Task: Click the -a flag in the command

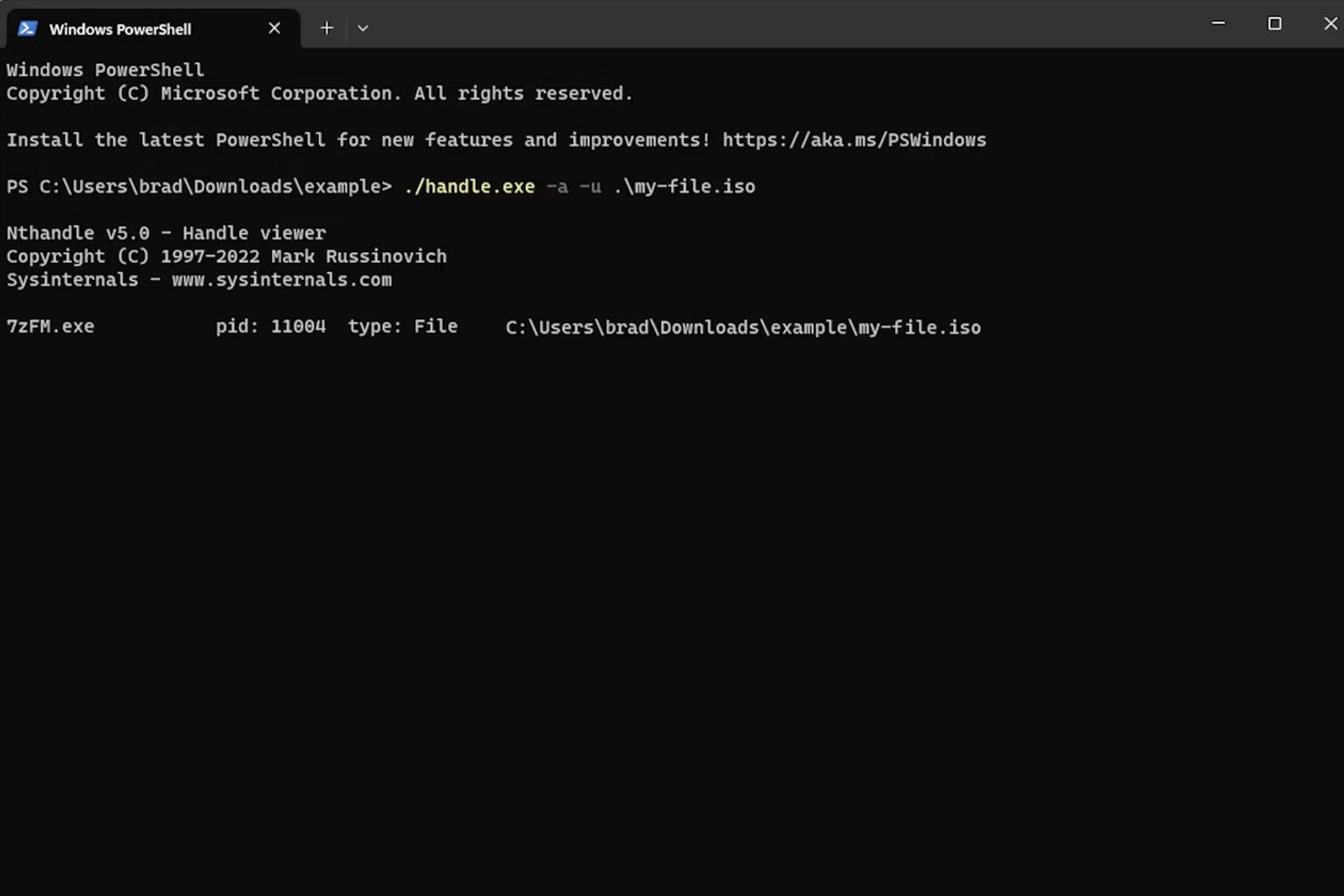Action: [556, 186]
